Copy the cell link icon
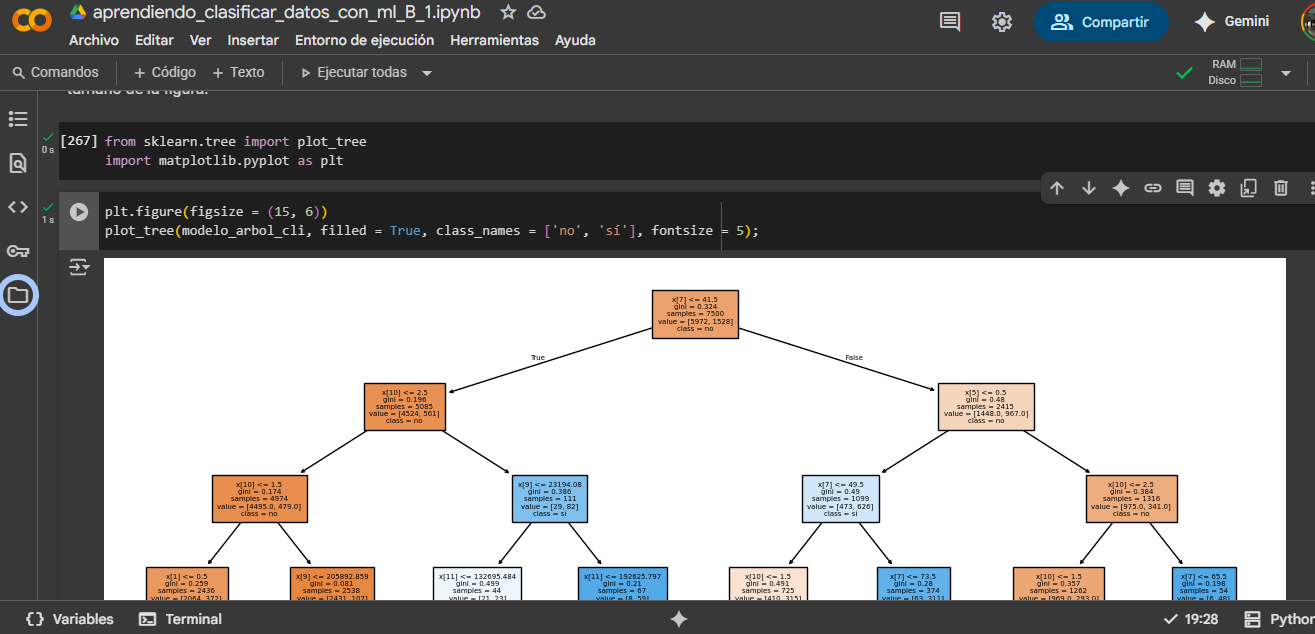The image size is (1315, 634). pyautogui.click(x=1153, y=188)
